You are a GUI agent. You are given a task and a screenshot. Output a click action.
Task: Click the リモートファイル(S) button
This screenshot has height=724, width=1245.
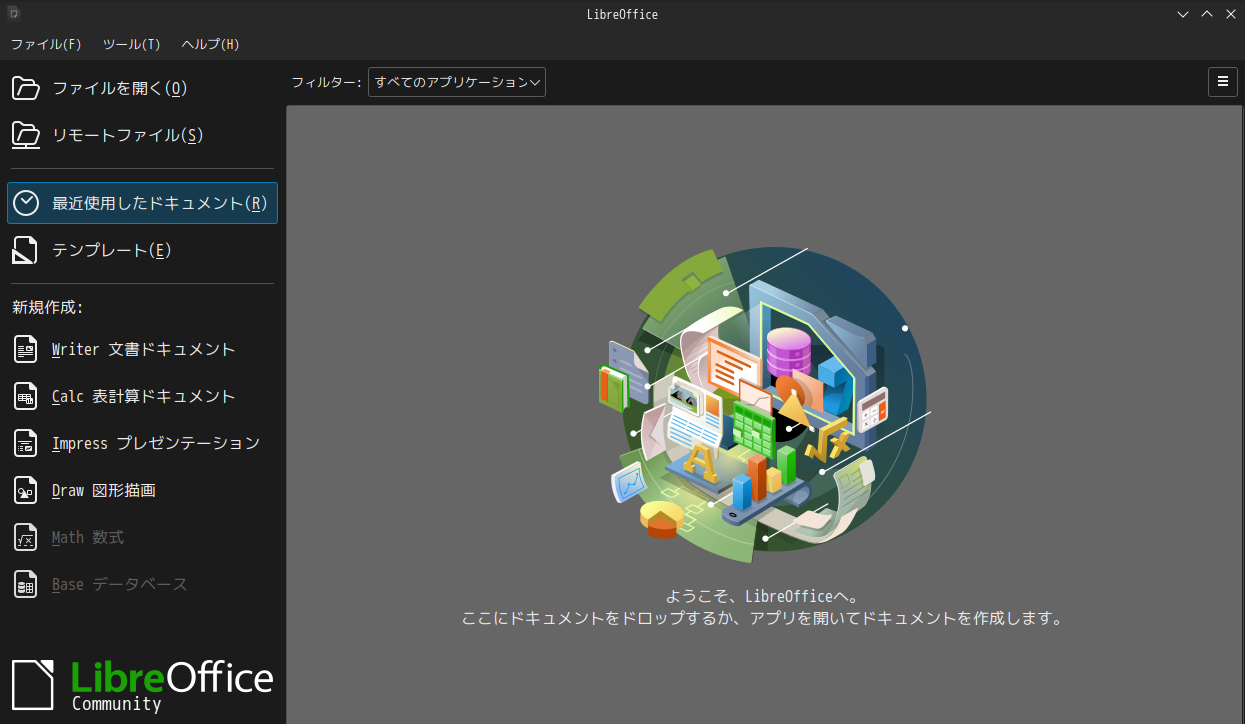coord(140,135)
